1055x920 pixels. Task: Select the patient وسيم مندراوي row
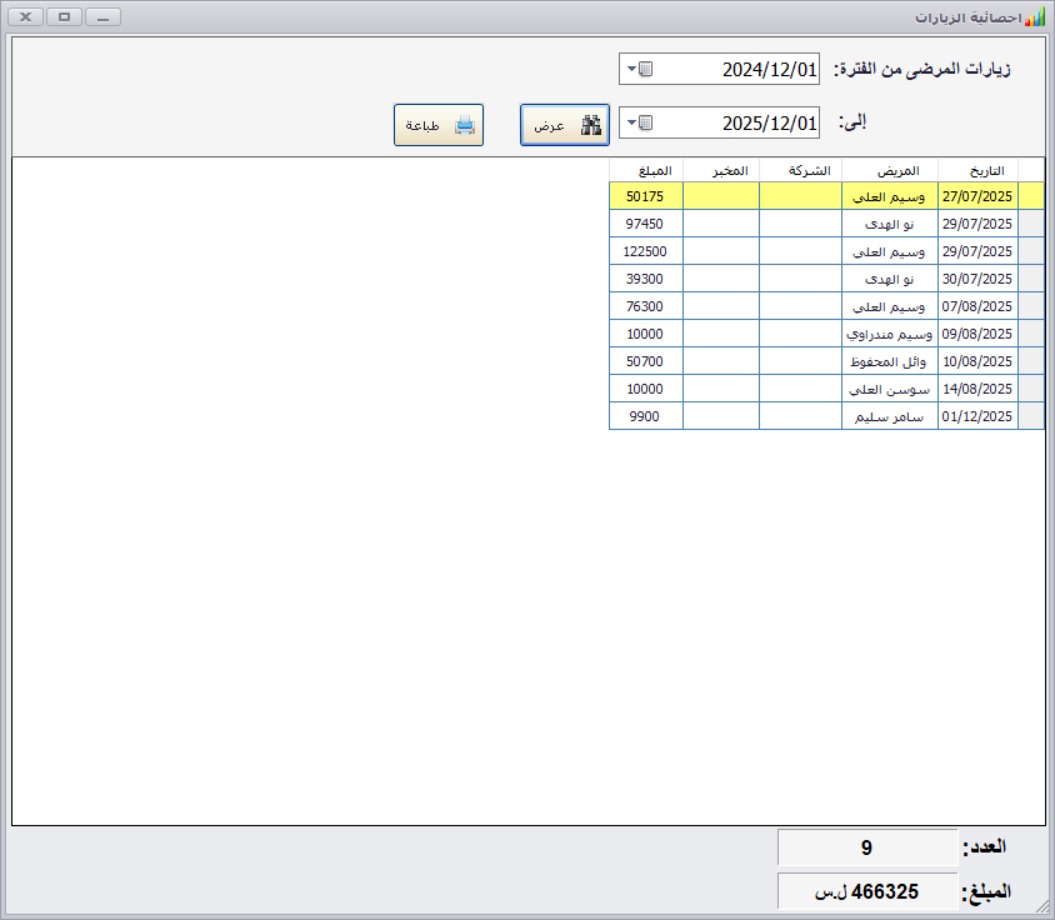pyautogui.click(x=889, y=334)
